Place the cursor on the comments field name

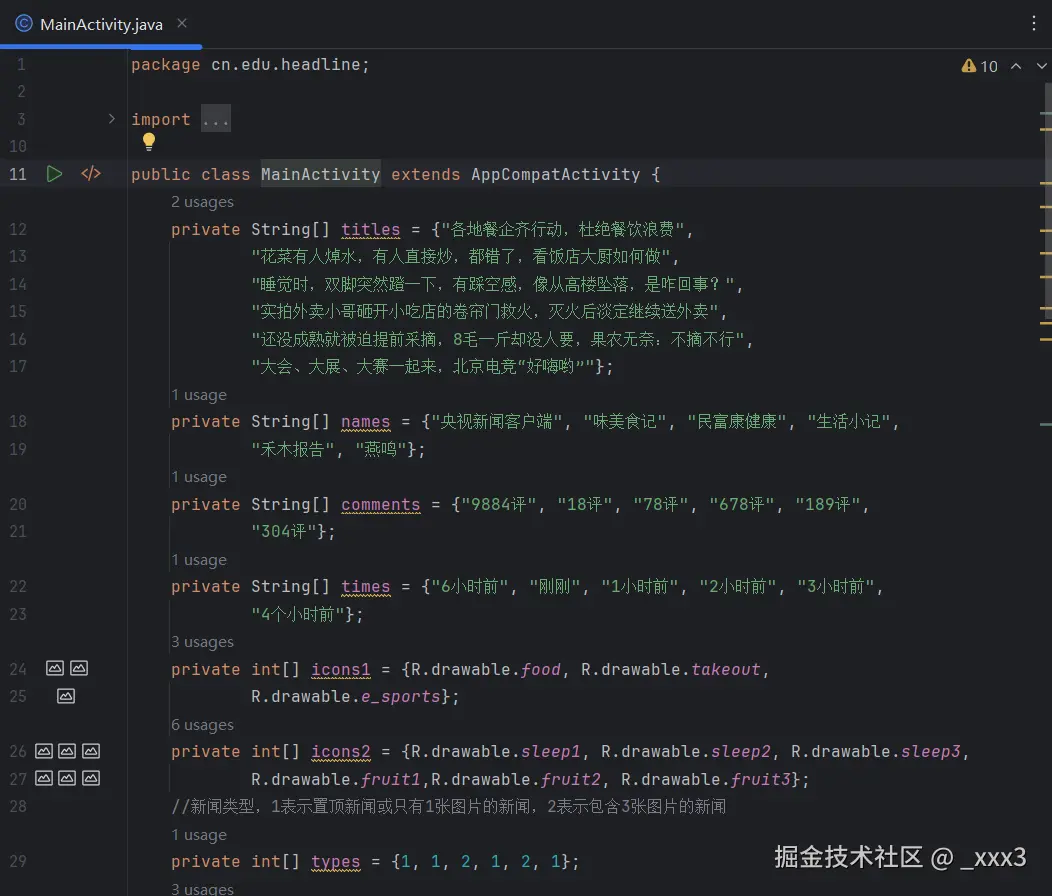(380, 505)
